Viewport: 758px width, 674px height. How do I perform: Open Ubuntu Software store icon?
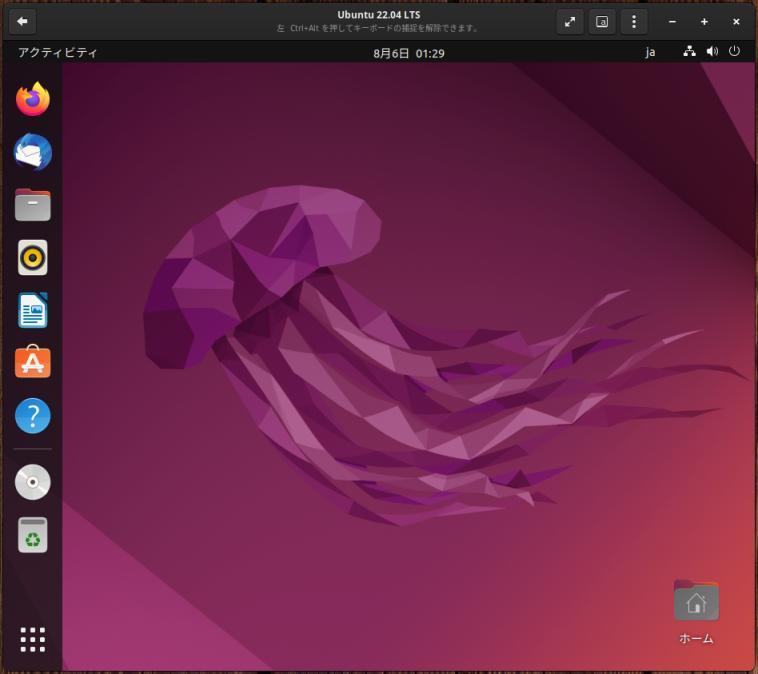click(32, 362)
